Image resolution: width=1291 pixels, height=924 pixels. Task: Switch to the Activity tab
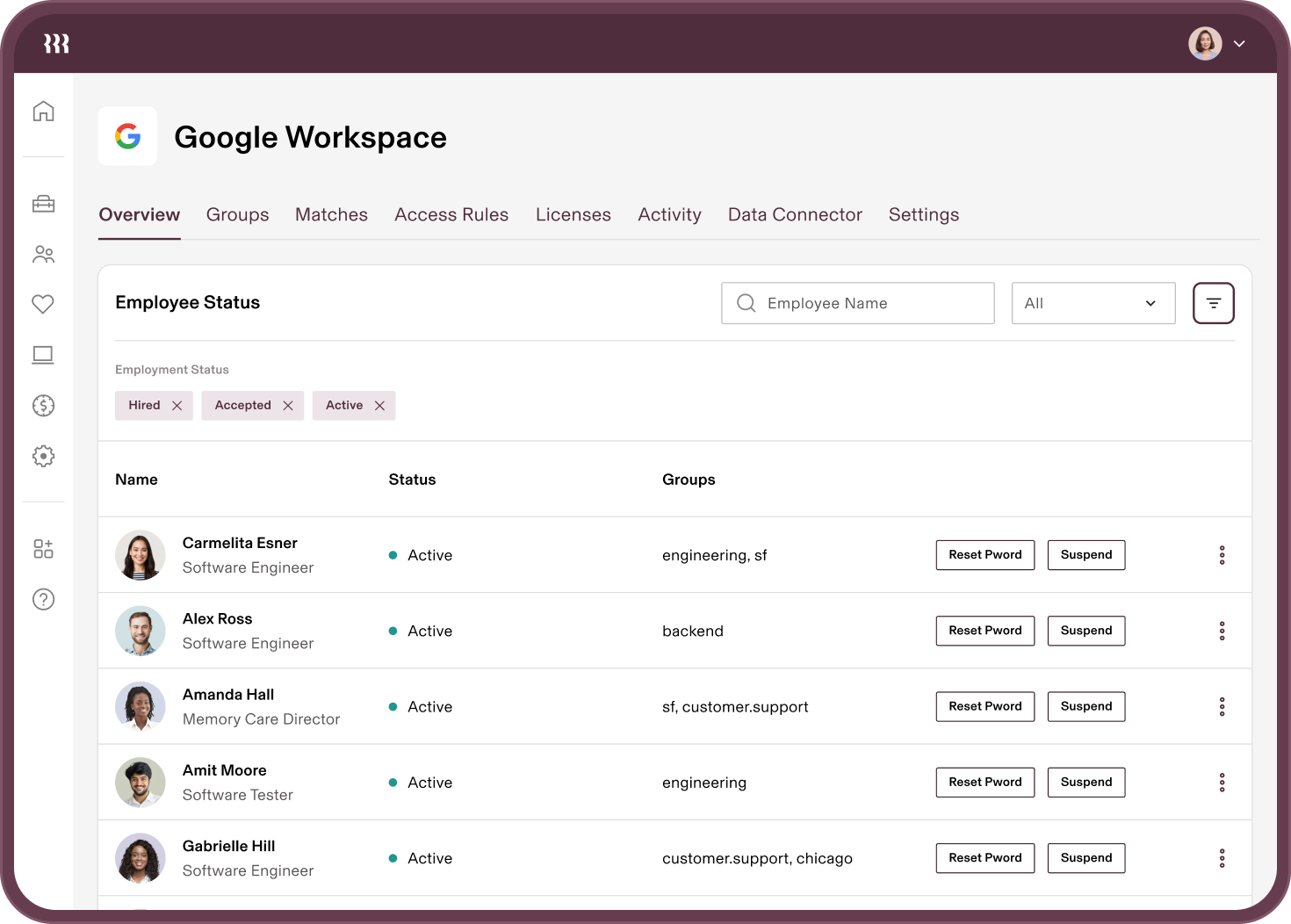click(670, 215)
